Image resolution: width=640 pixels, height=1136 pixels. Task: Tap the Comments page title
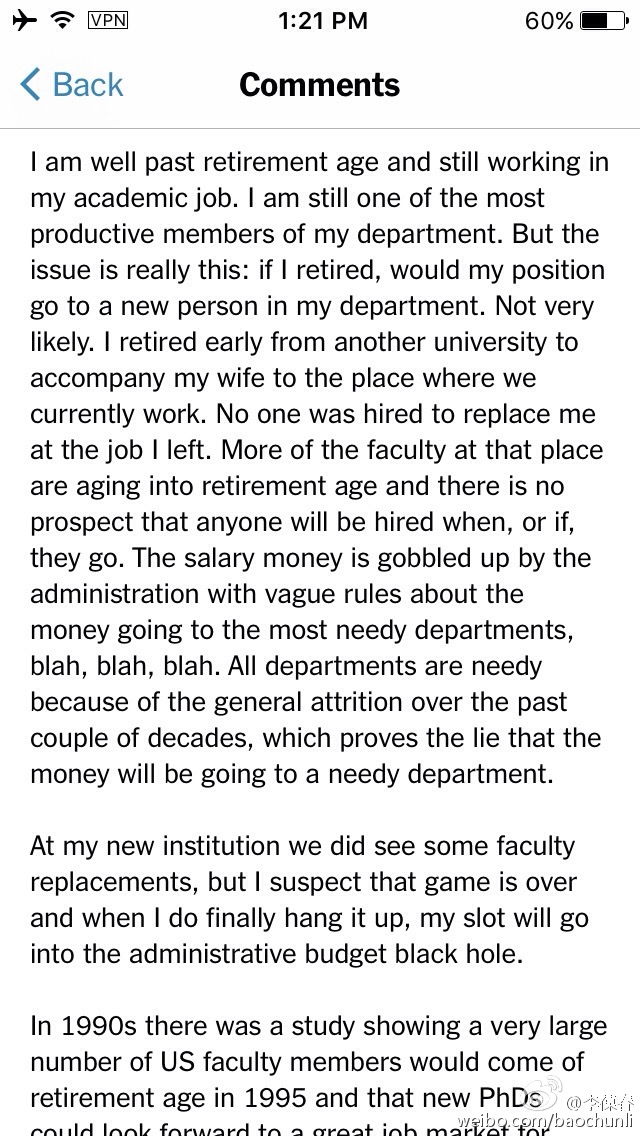[319, 85]
